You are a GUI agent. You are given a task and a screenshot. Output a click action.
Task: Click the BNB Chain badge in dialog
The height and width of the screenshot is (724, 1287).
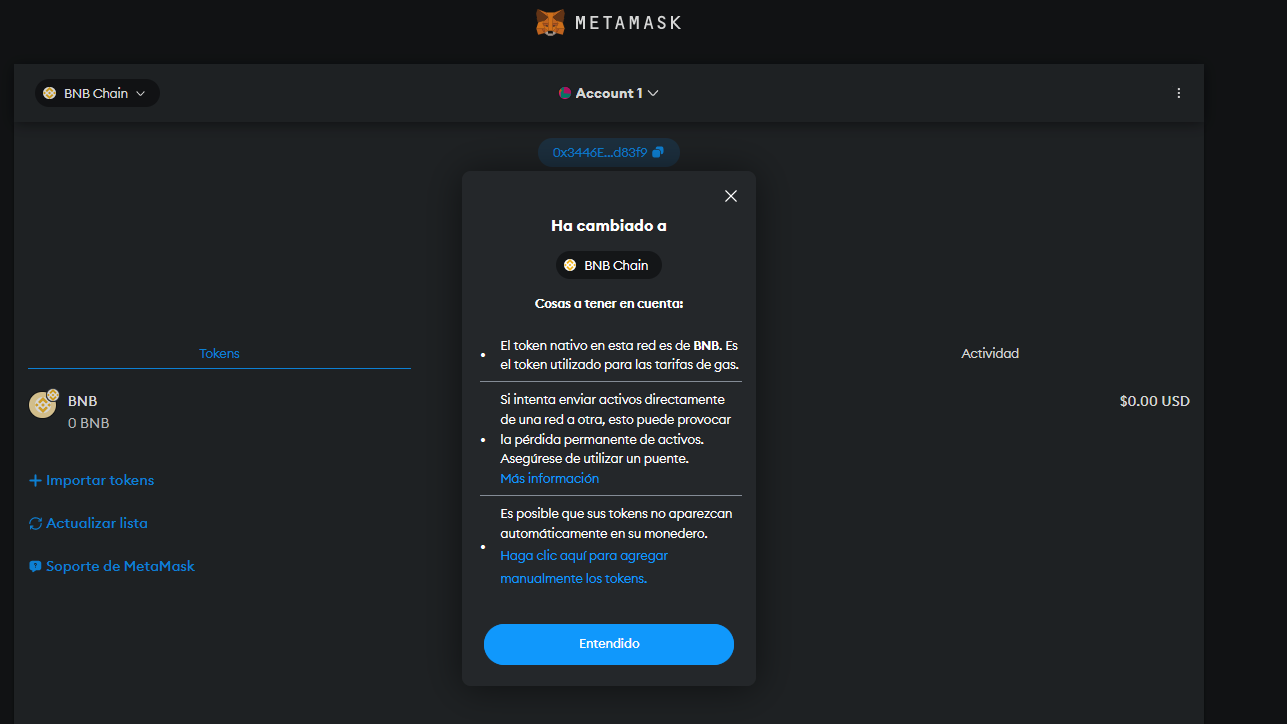pyautogui.click(x=609, y=265)
